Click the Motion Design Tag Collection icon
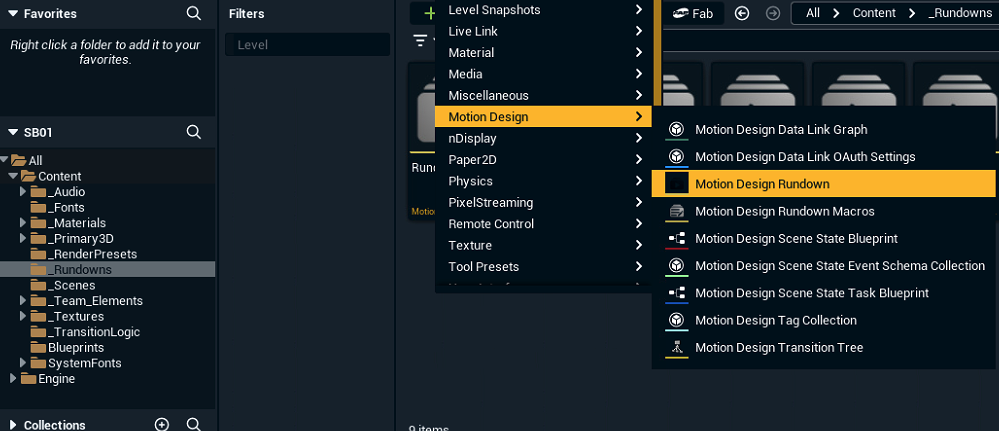 (677, 321)
